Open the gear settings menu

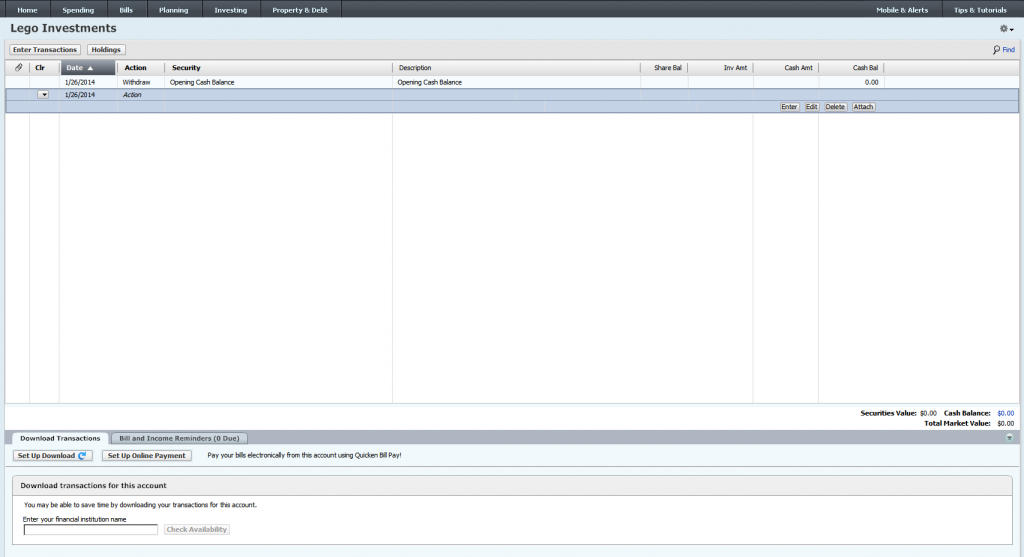coord(1006,29)
